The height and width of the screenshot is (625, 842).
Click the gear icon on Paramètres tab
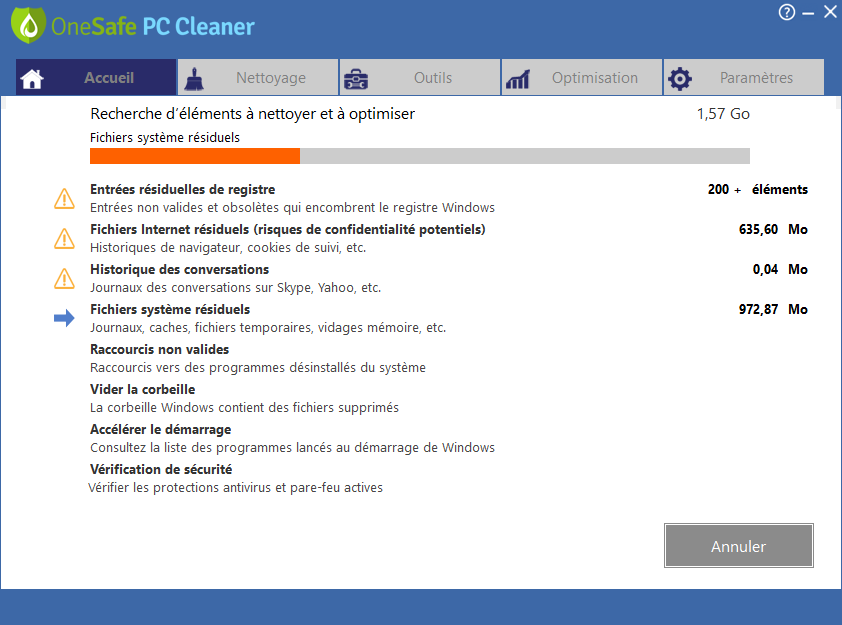coord(680,79)
